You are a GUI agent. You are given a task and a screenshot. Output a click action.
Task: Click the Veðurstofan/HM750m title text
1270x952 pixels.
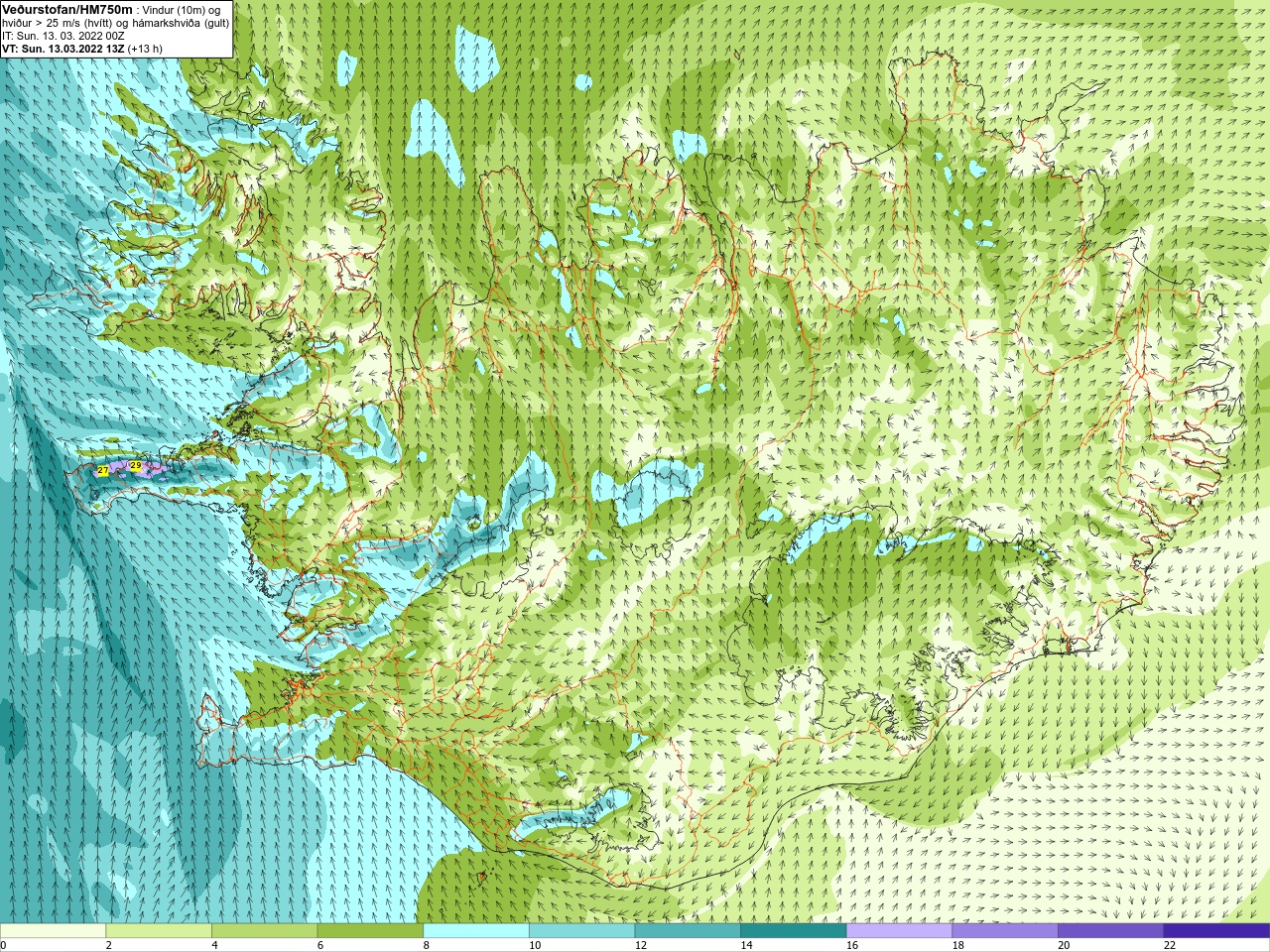(67, 9)
